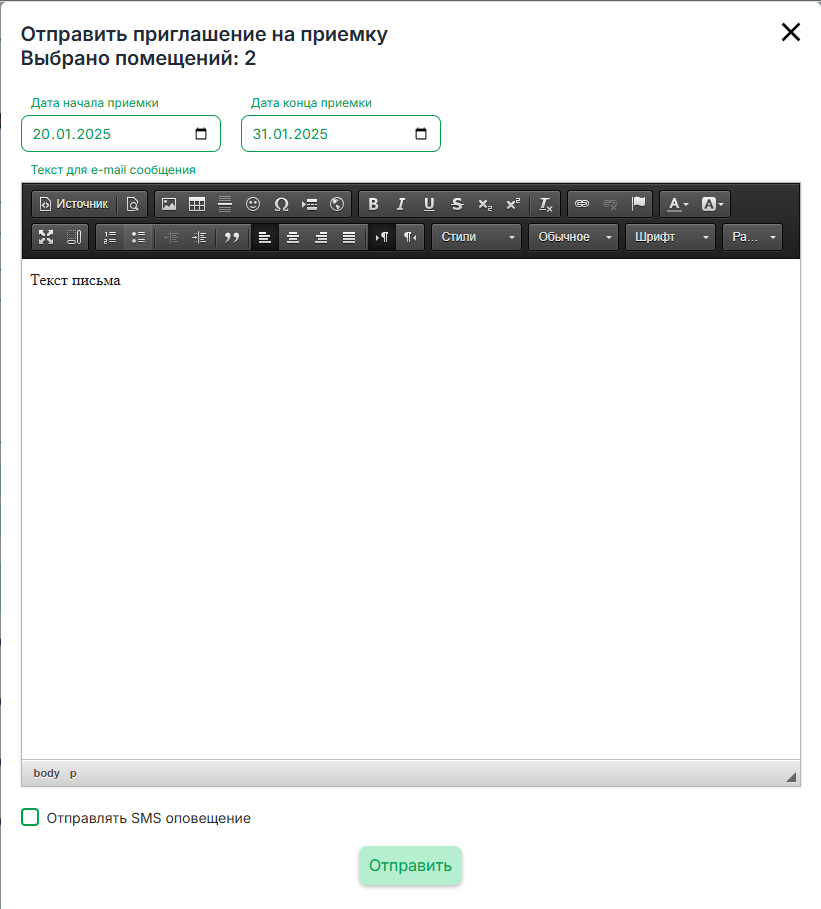Toggle show blocks icon
The height and width of the screenshot is (909, 821).
click(x=74, y=237)
